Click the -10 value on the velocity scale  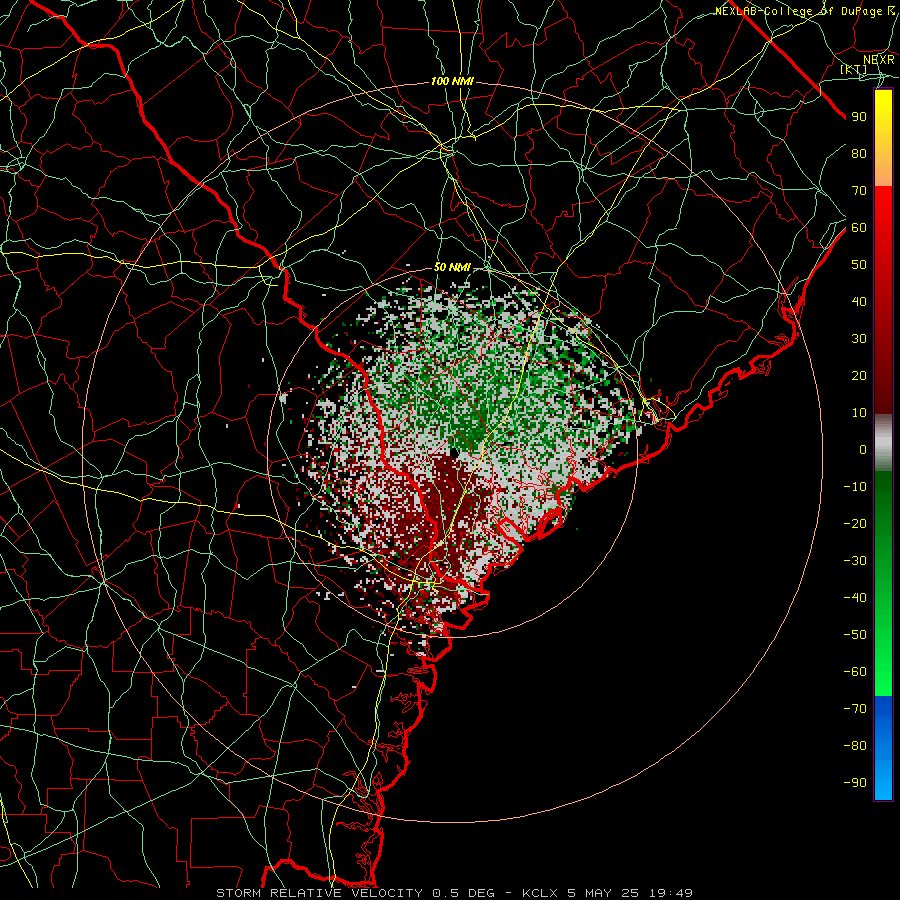point(855,487)
